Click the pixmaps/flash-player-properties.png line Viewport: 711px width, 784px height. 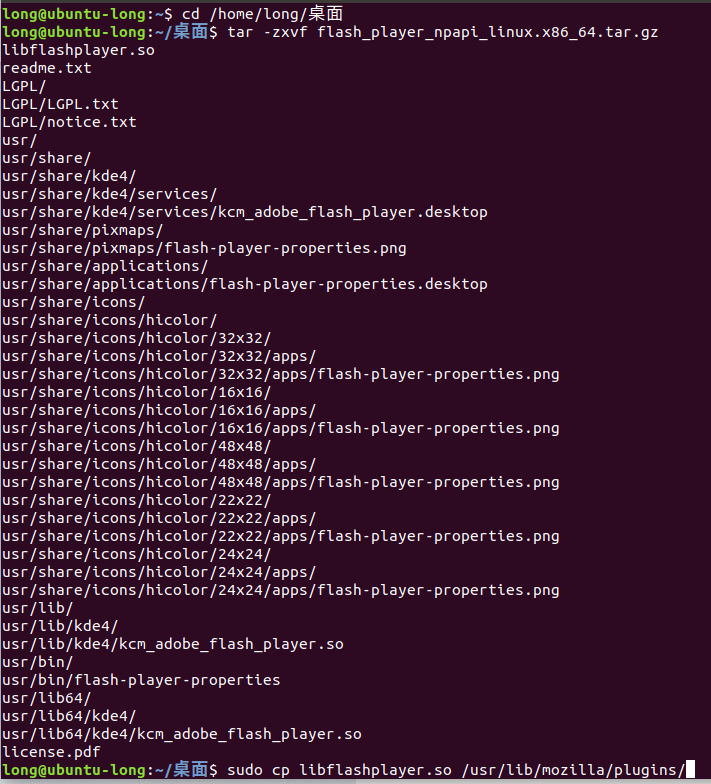(204, 248)
